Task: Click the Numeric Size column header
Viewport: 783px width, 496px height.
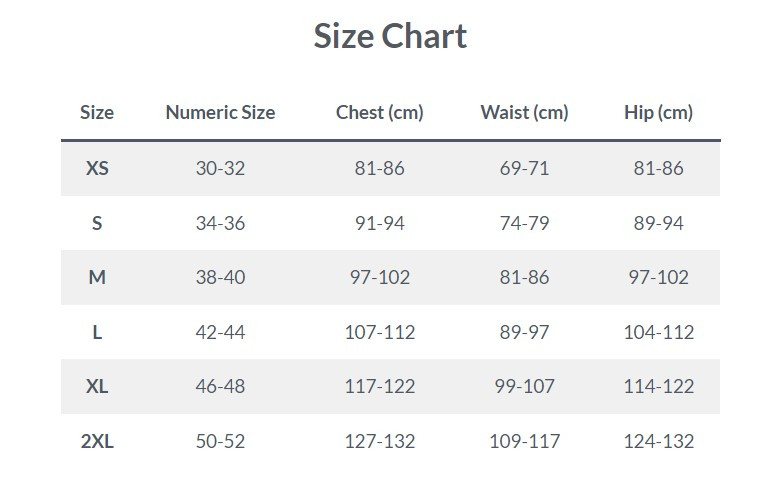Action: tap(220, 112)
